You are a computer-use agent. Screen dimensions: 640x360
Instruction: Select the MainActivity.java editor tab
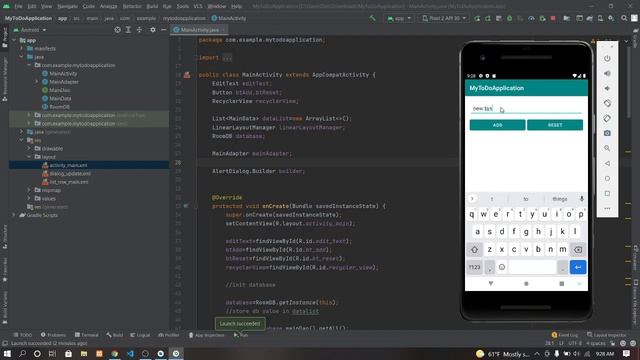200,30
